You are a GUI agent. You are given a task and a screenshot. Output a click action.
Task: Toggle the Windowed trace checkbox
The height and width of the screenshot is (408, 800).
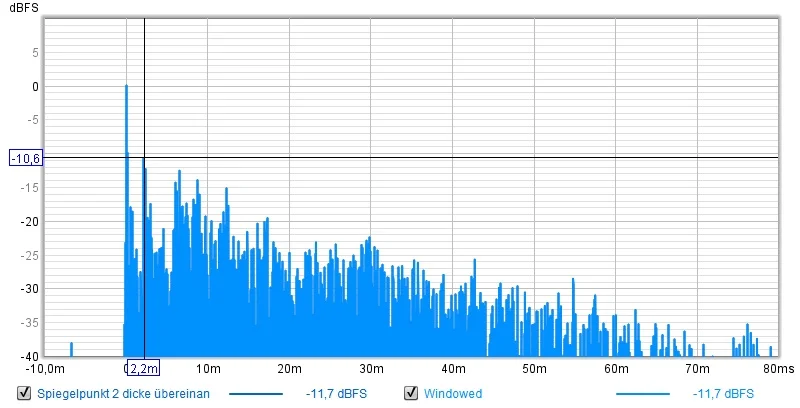[411, 393]
